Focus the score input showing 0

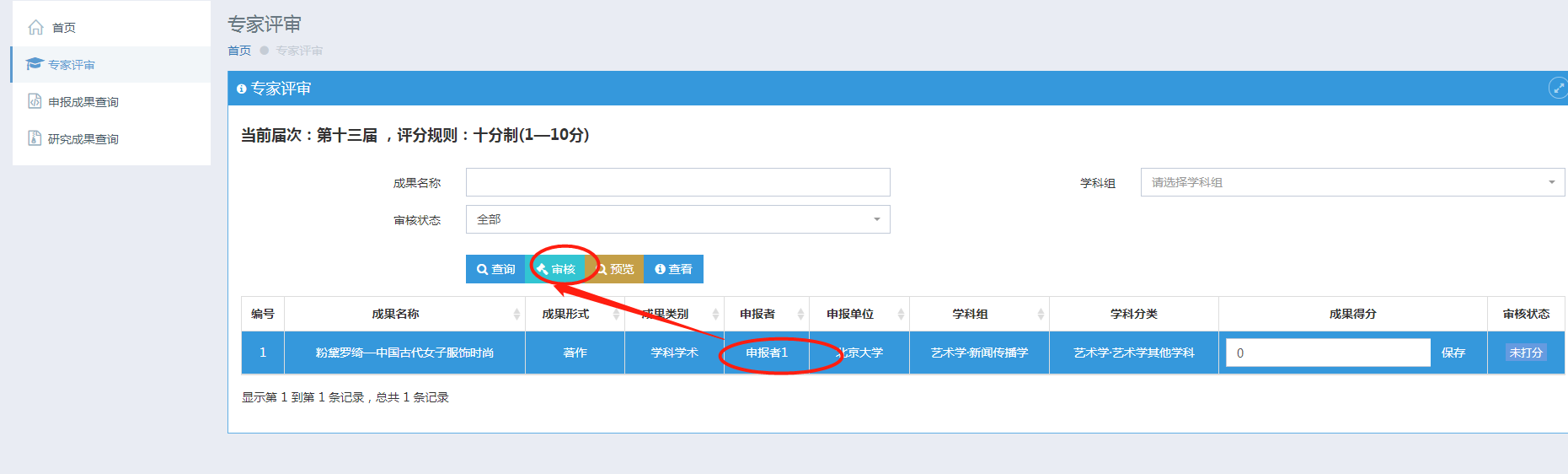tap(1328, 353)
